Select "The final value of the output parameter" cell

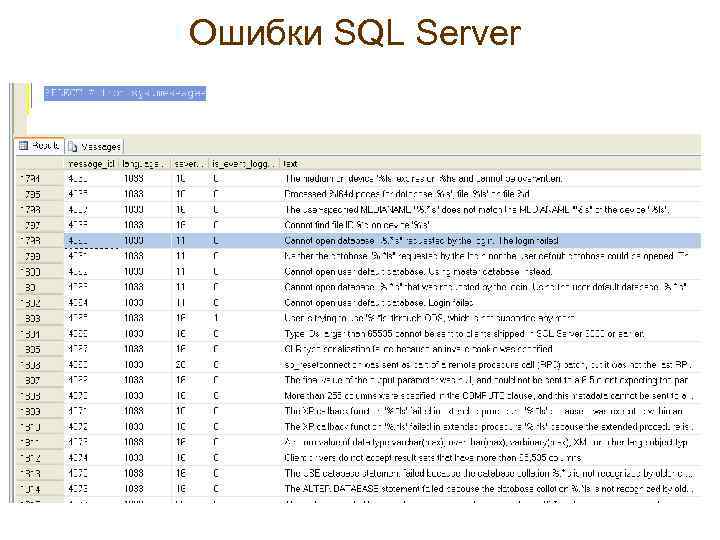pyautogui.click(x=490, y=380)
